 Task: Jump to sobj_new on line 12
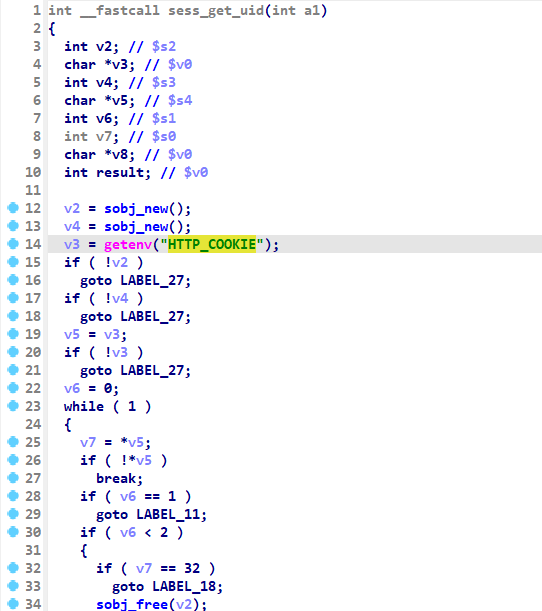(136, 209)
